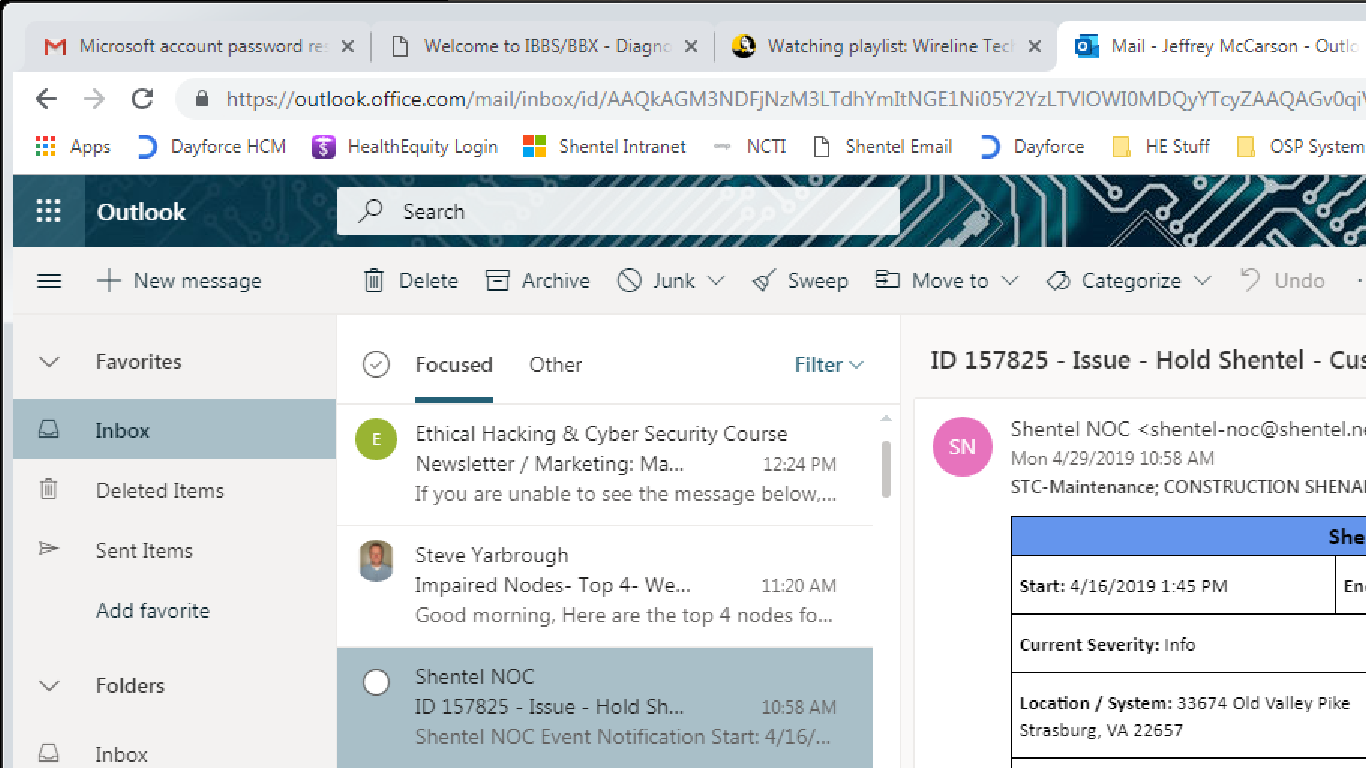Click the Delete trash can icon
The image size is (1366, 768).
tap(374, 281)
